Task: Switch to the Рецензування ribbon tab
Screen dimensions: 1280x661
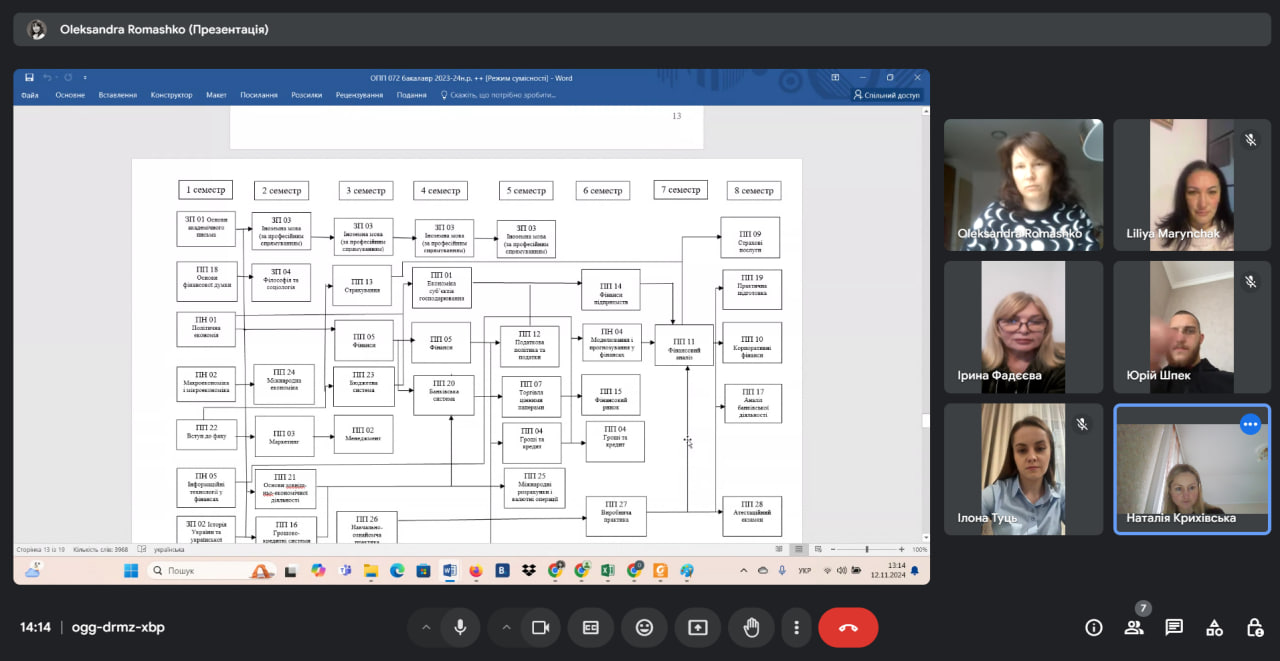Action: pos(359,95)
